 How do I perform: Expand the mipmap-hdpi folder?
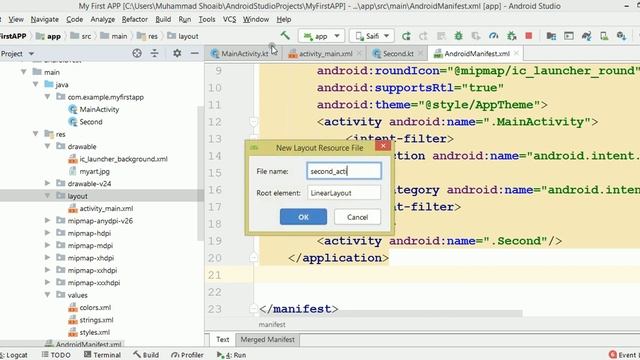coord(47,233)
